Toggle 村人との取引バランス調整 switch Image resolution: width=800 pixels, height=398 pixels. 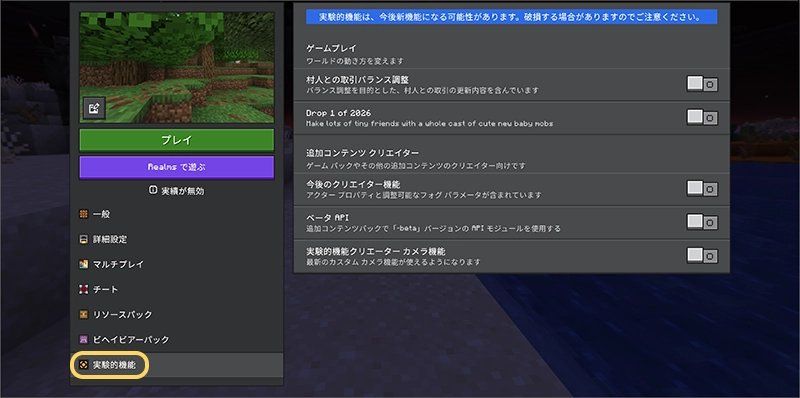[x=703, y=84]
